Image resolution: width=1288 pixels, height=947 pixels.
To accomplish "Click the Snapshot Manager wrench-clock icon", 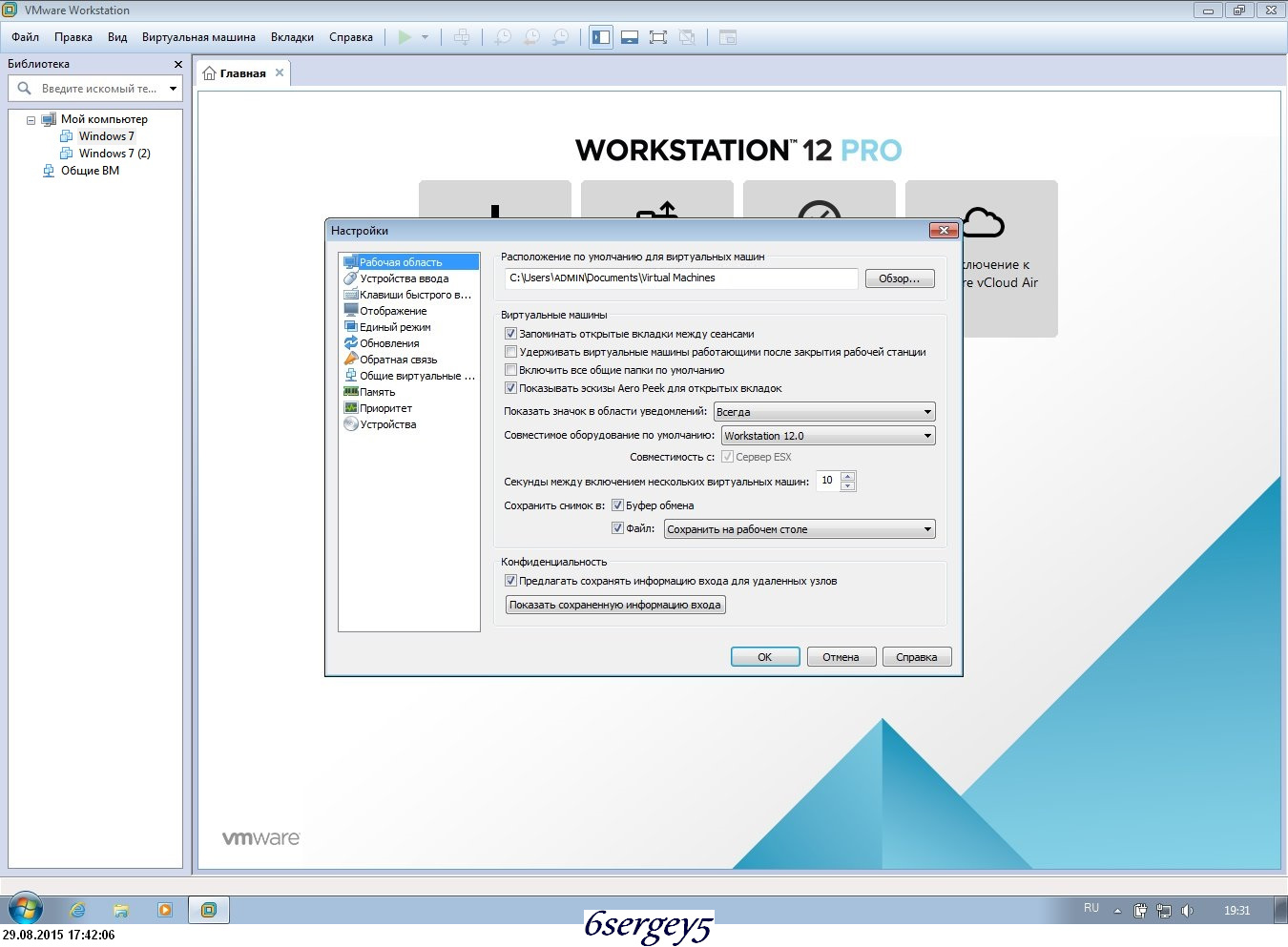I will [561, 37].
